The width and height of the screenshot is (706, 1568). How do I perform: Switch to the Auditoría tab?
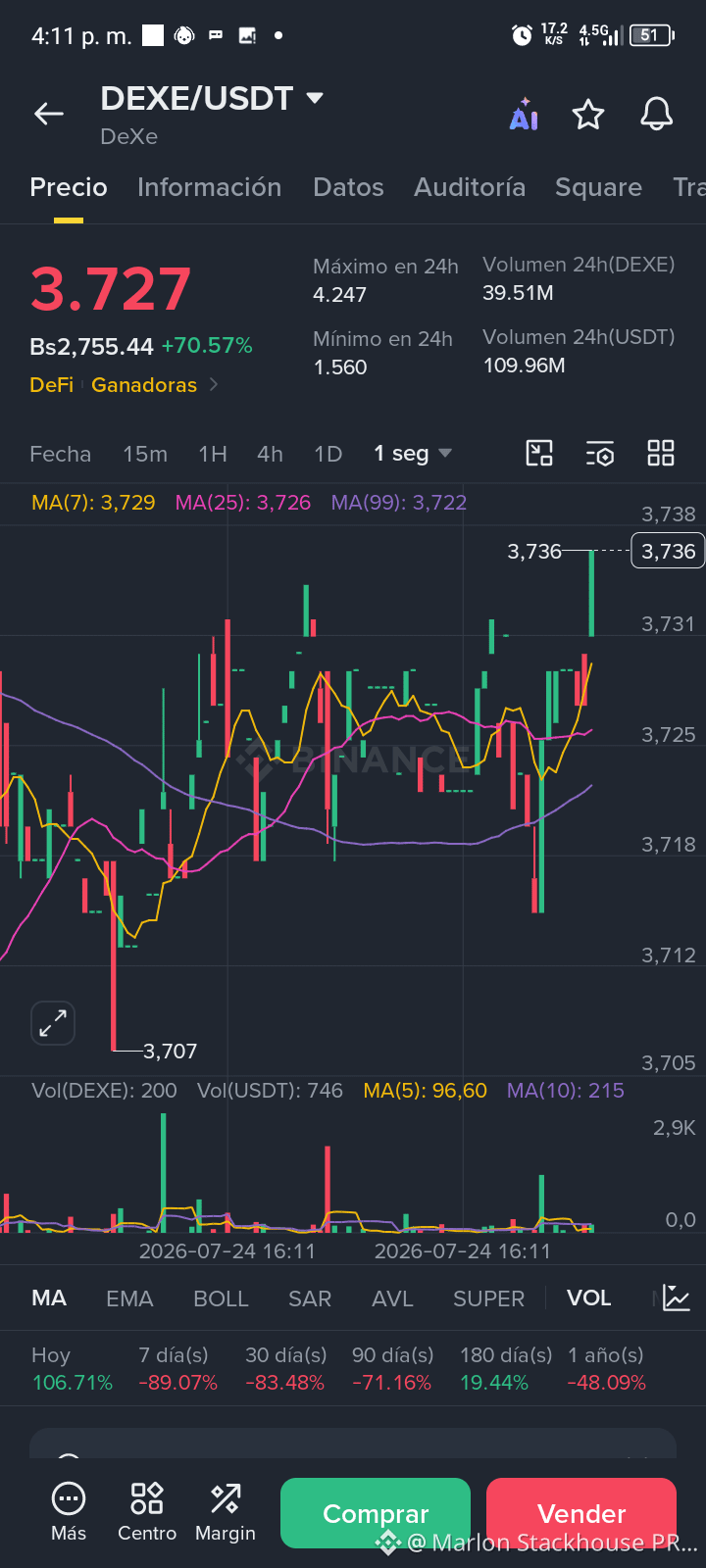[x=470, y=187]
